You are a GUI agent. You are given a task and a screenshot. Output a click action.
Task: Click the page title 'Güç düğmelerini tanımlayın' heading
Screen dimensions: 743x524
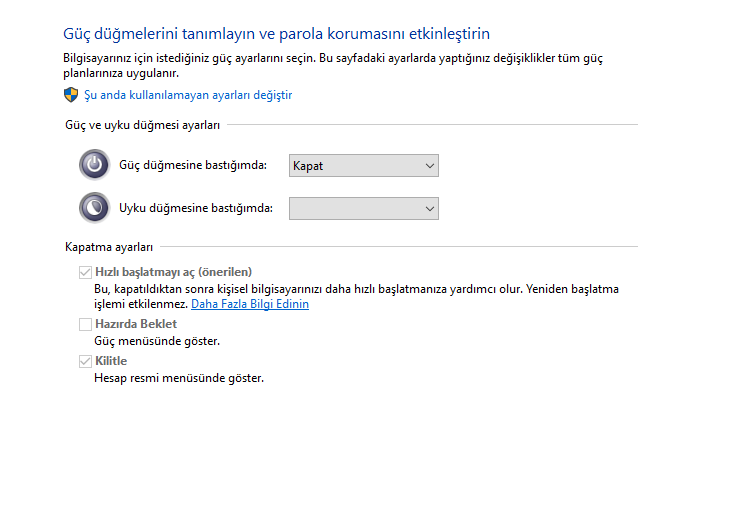point(276,34)
